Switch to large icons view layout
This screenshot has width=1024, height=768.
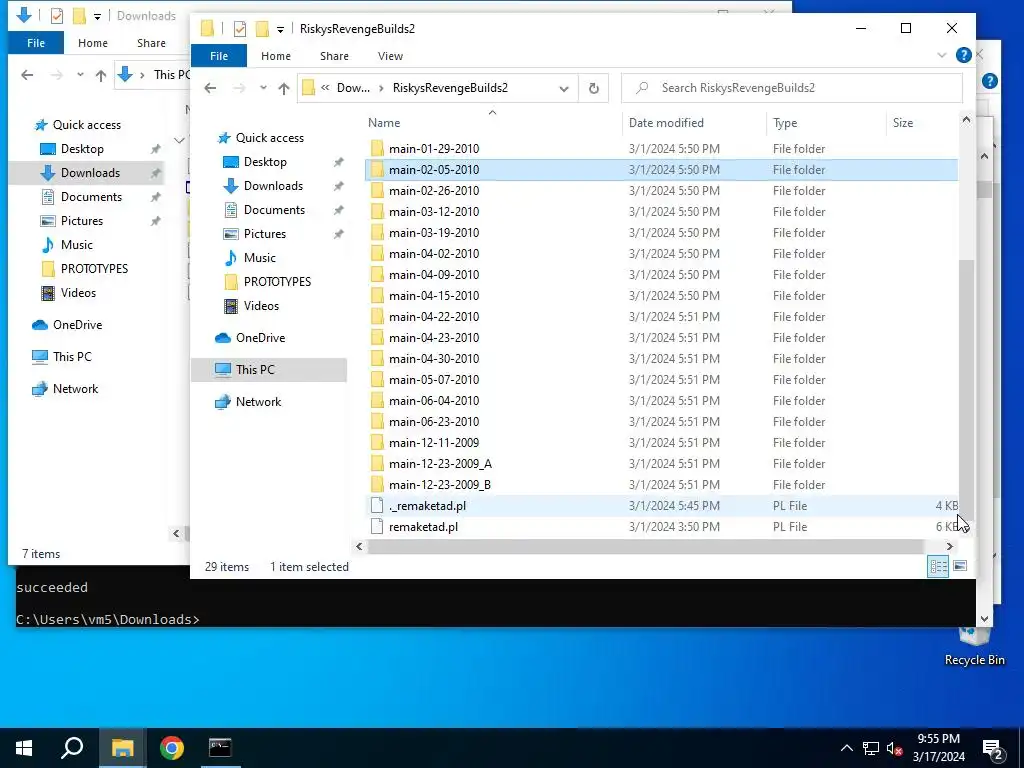pos(960,566)
